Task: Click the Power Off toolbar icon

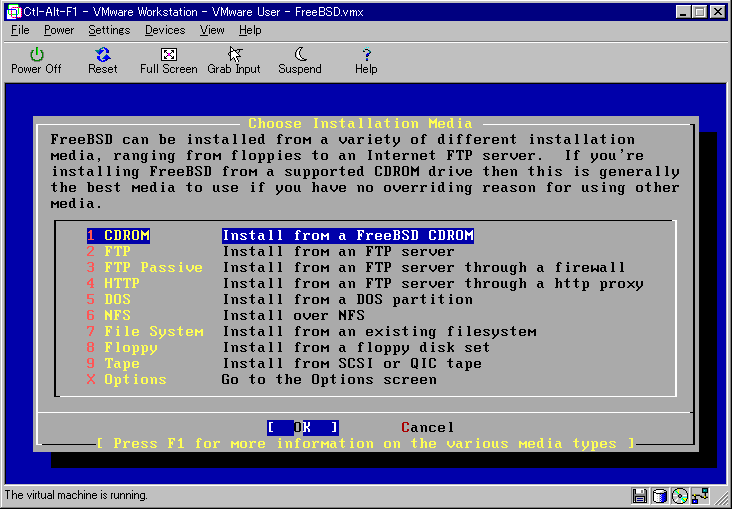Action: (36, 55)
